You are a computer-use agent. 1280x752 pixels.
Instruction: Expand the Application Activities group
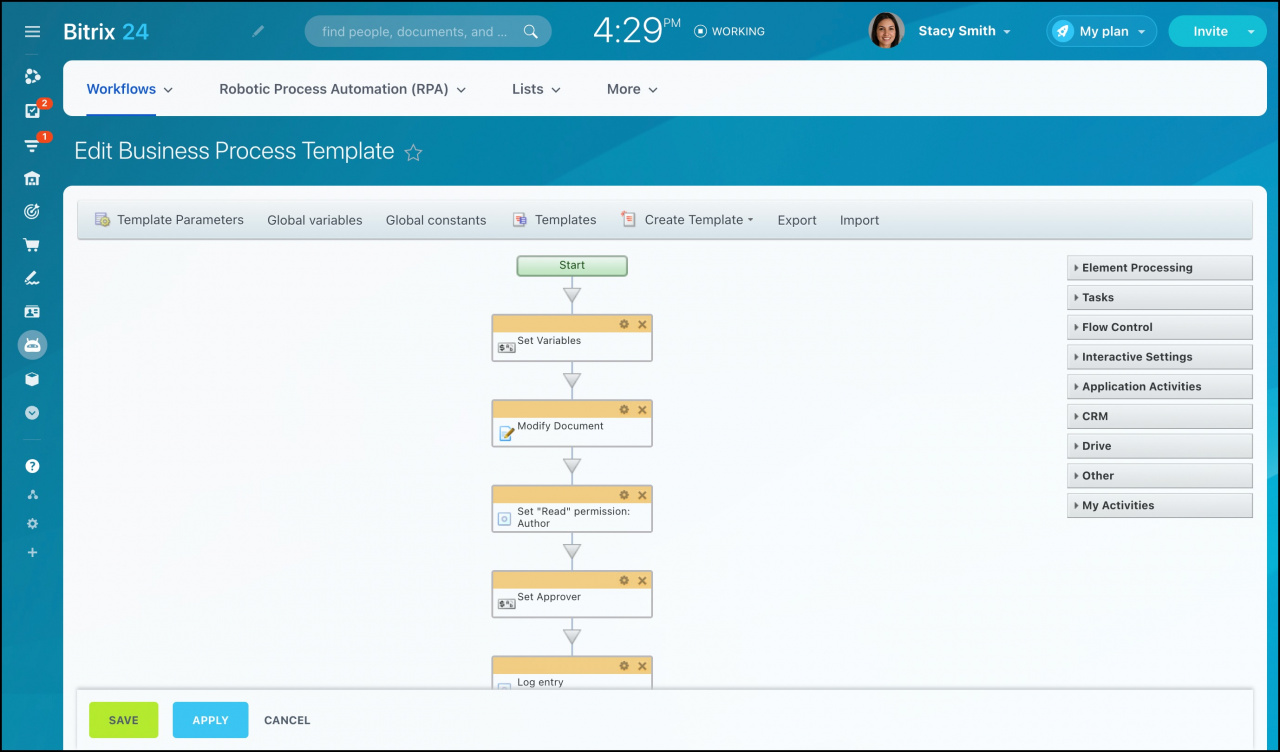1160,387
